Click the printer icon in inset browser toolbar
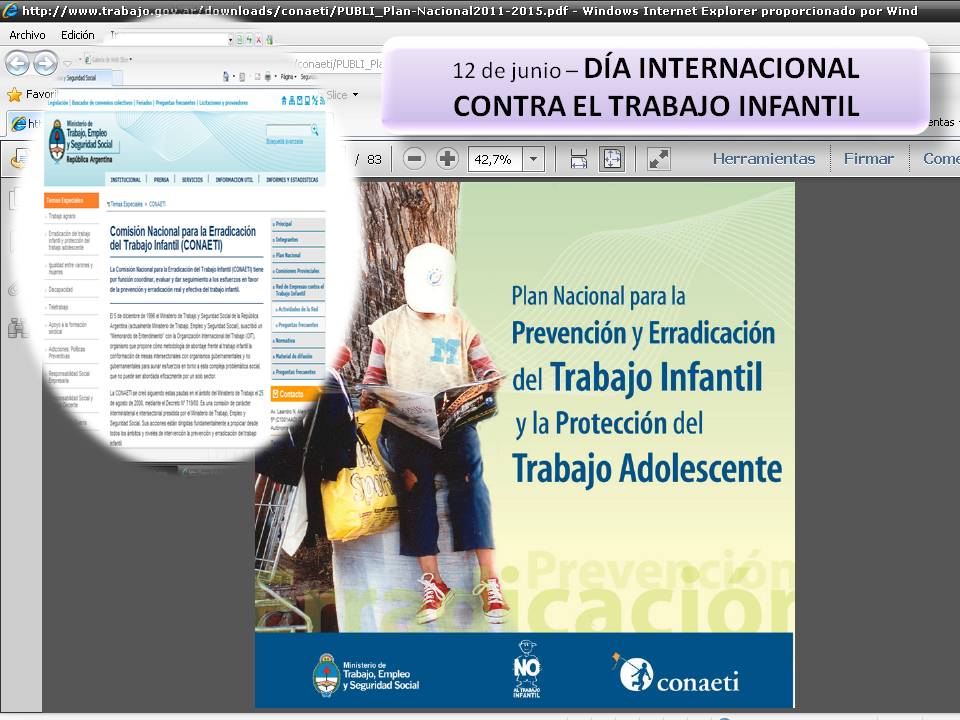The image size is (960, 720). point(268,77)
